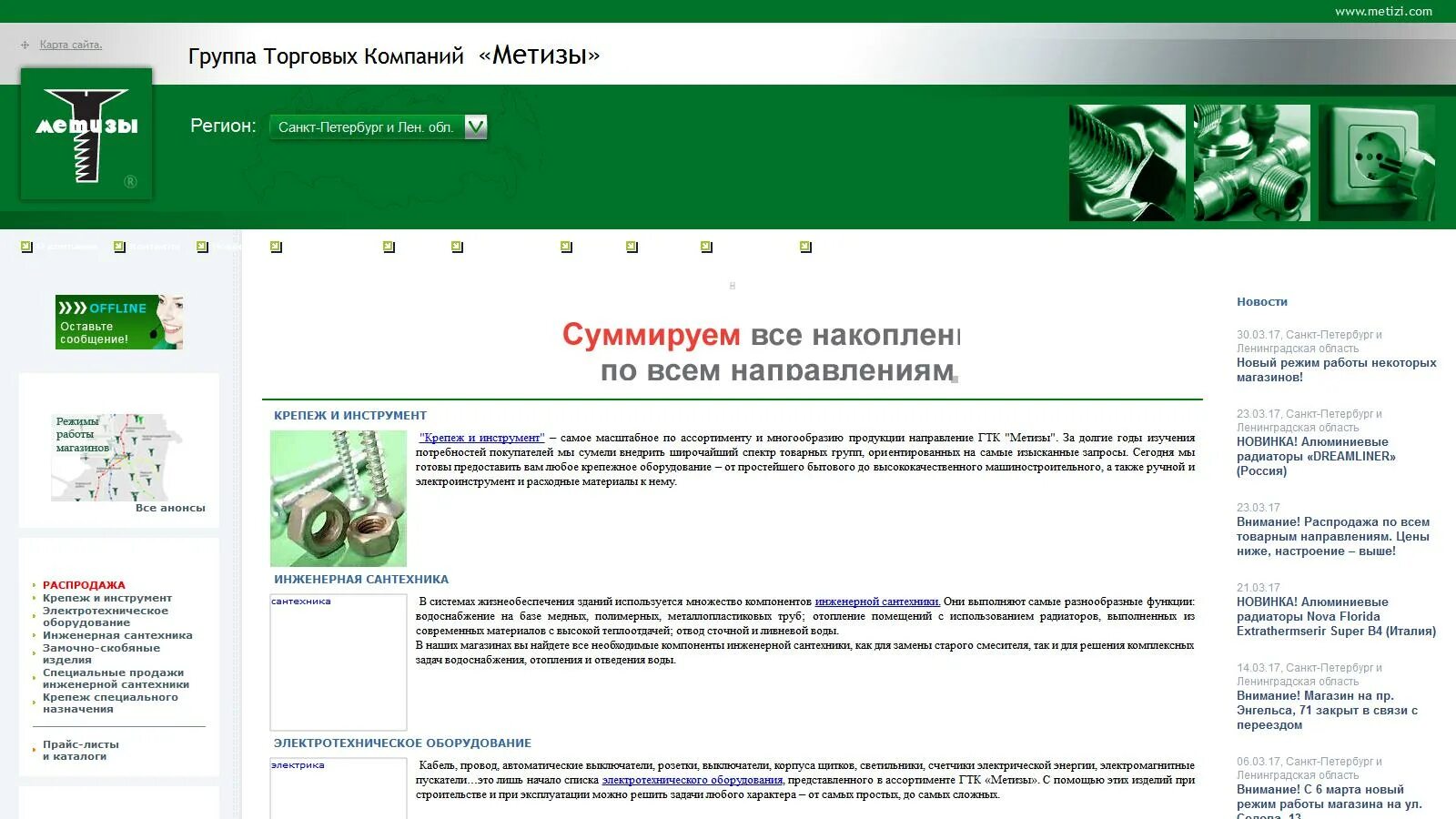Screen dimensions: 1456x819
Task: Click the Группа Торговых Компаний «Метизы» title
Action: 394,56
